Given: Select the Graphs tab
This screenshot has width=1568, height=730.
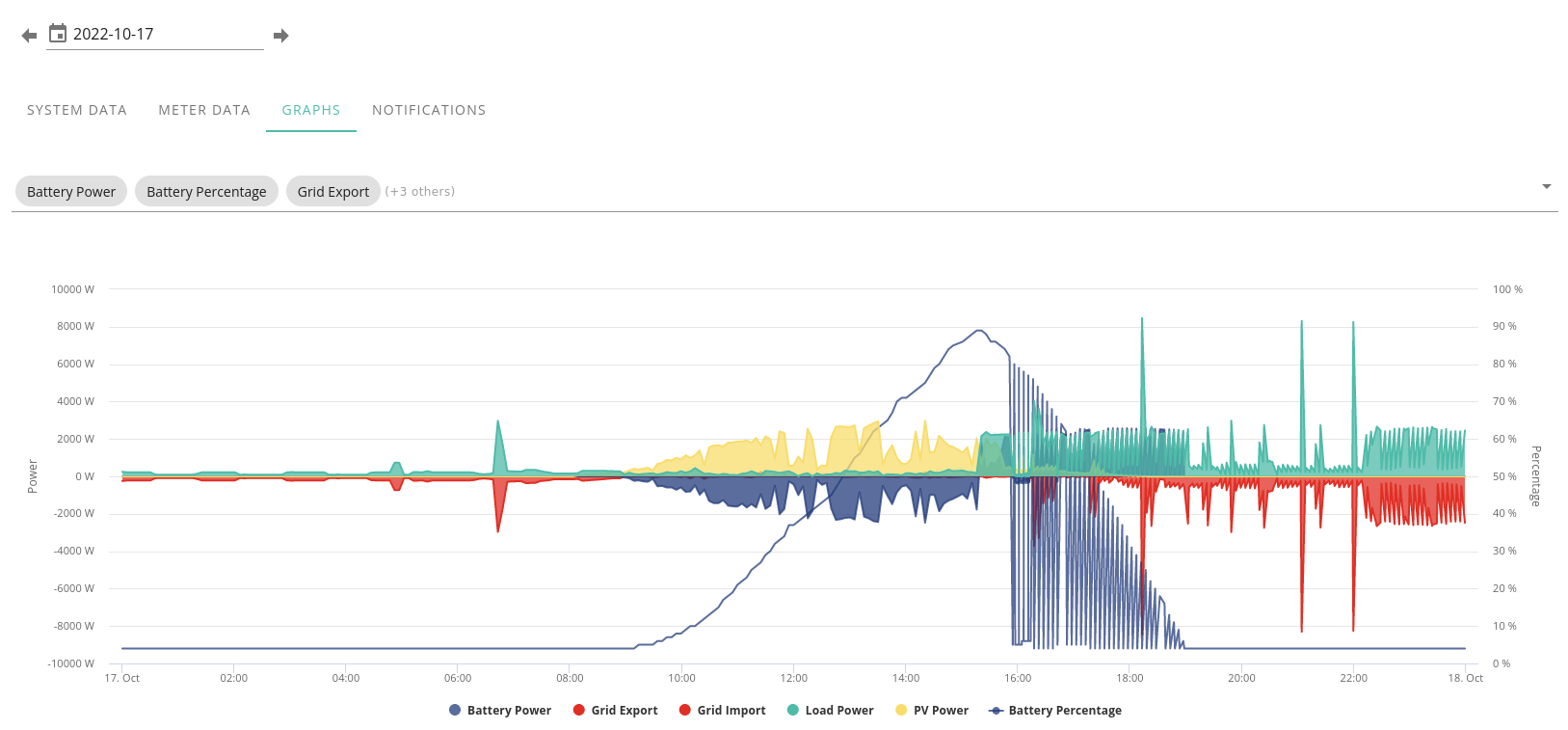Looking at the screenshot, I should click(311, 110).
